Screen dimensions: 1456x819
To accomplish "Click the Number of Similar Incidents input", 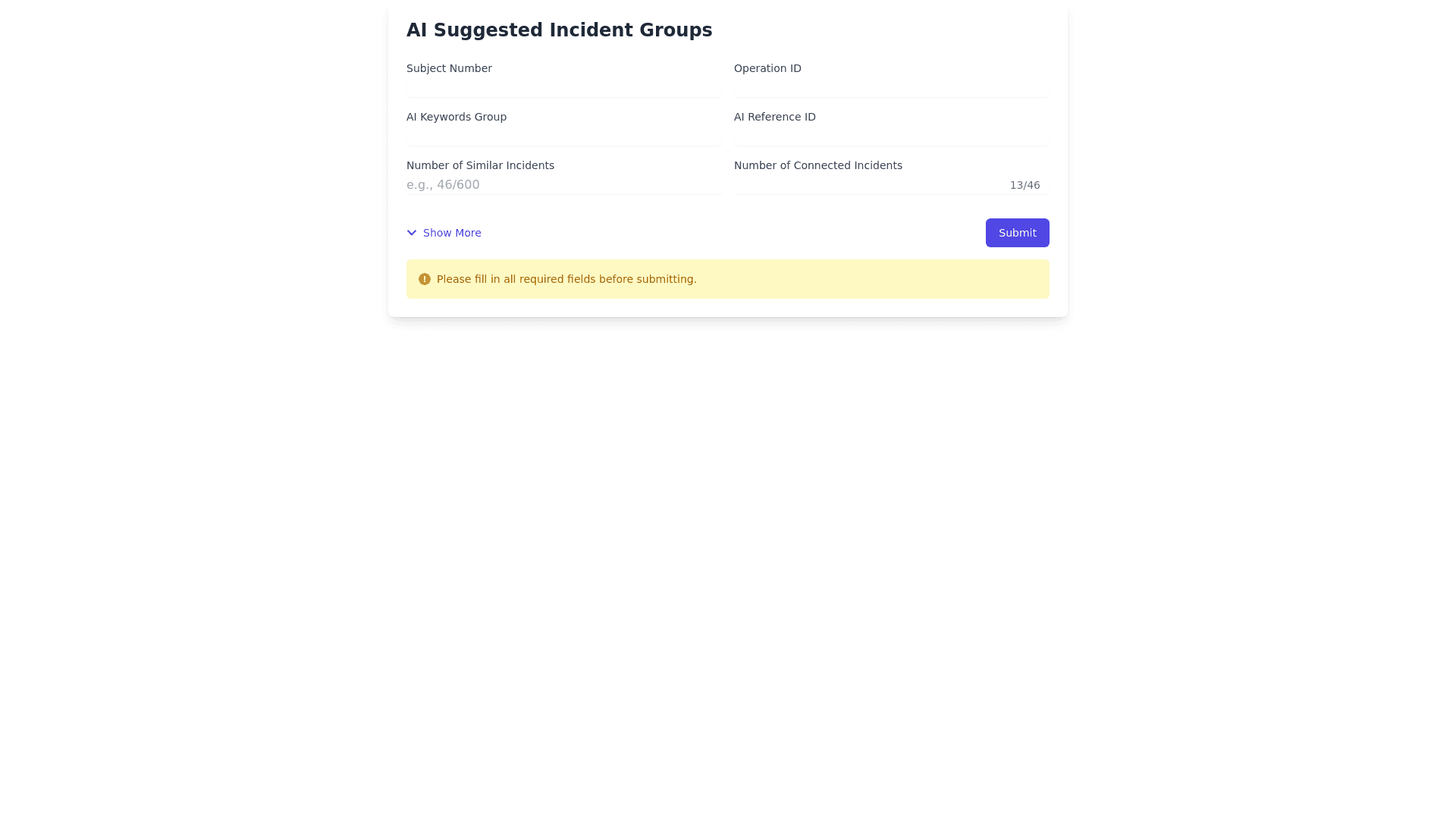I will [x=563, y=185].
